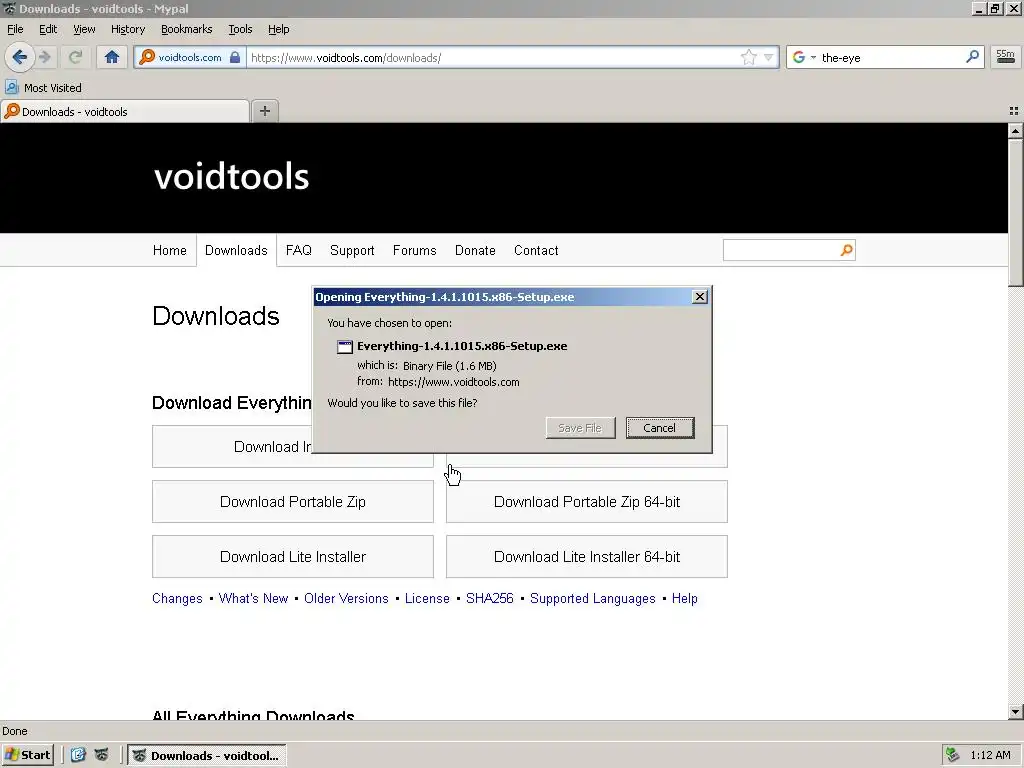Open the What's New link
This screenshot has height=768, width=1024.
(253, 598)
